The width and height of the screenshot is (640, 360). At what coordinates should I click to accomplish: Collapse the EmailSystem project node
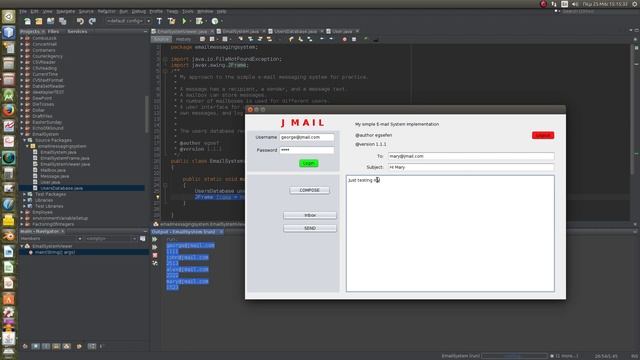click(x=22, y=134)
